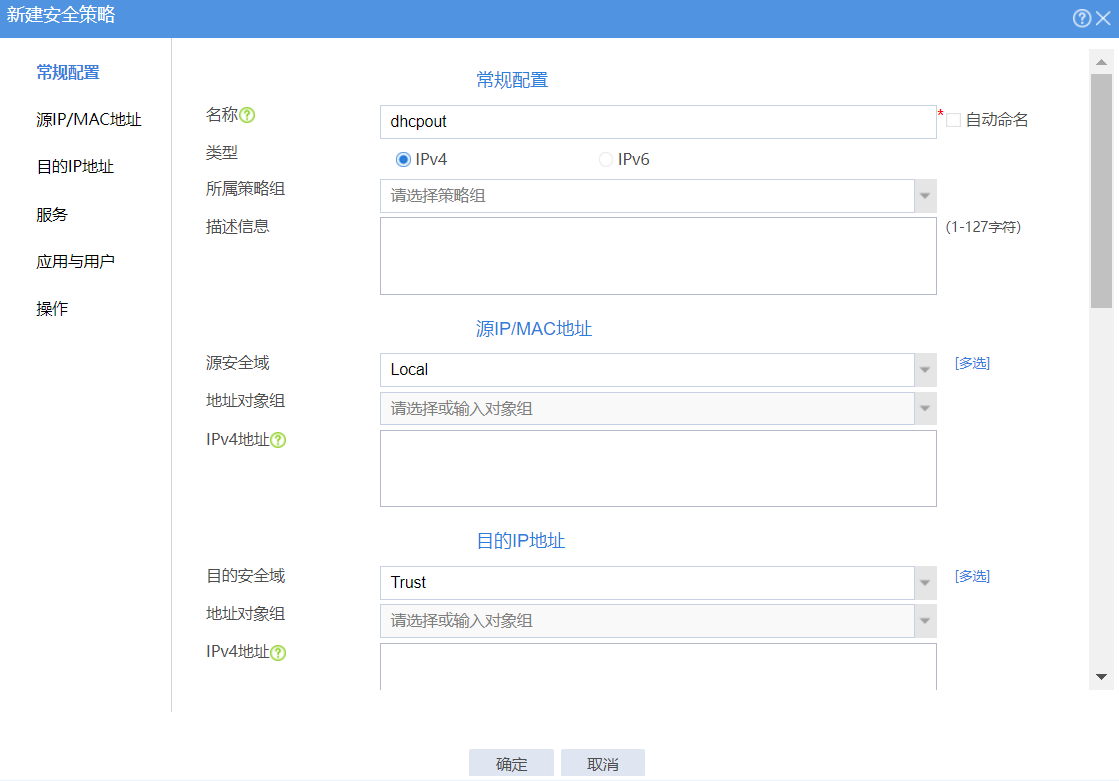This screenshot has width=1119, height=781.
Task: Click the 源IP/MAC地址 section heading
Action: click(x=534, y=328)
